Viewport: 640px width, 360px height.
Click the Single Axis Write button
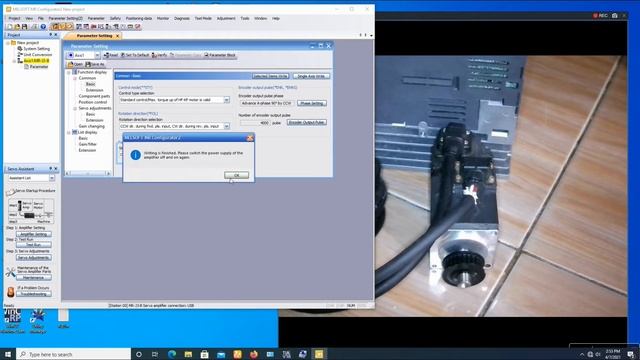pos(311,76)
